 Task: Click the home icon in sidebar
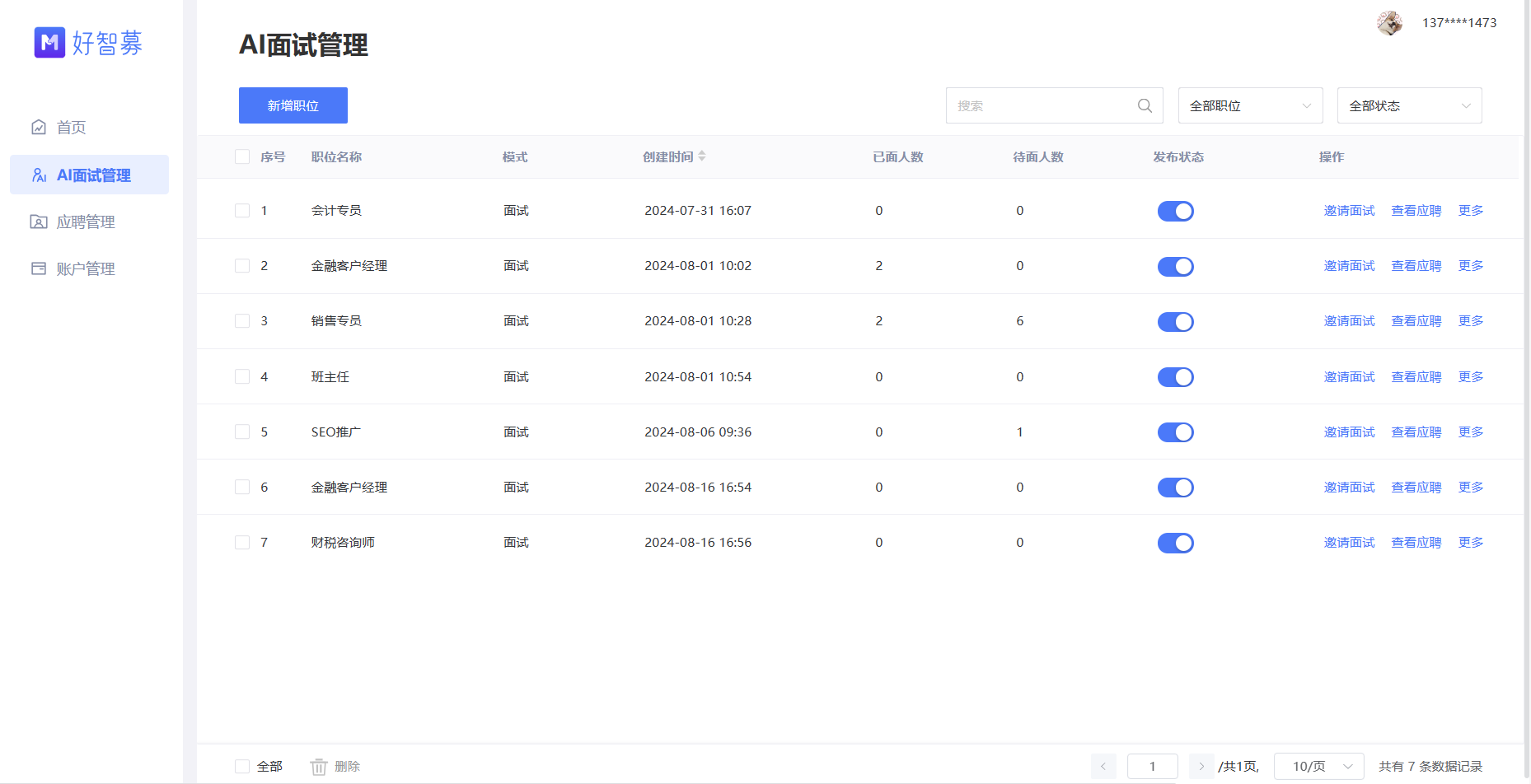coord(39,127)
